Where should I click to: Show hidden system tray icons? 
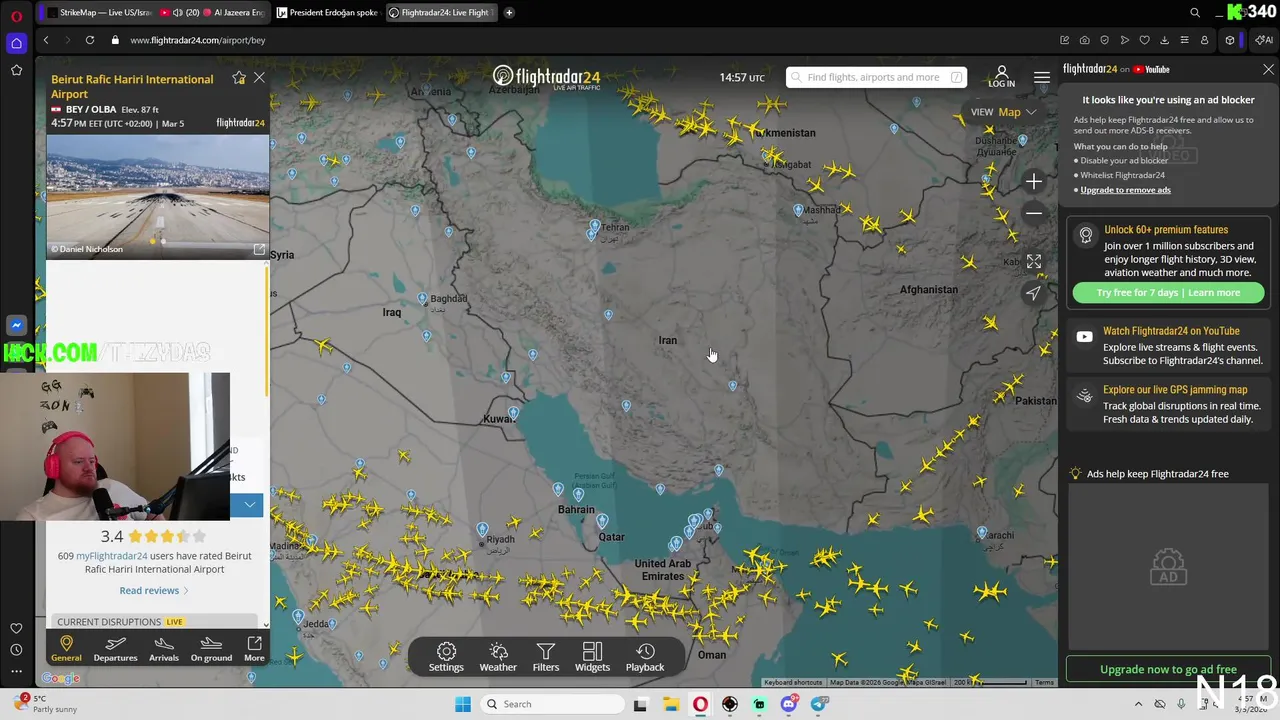tap(1138, 704)
